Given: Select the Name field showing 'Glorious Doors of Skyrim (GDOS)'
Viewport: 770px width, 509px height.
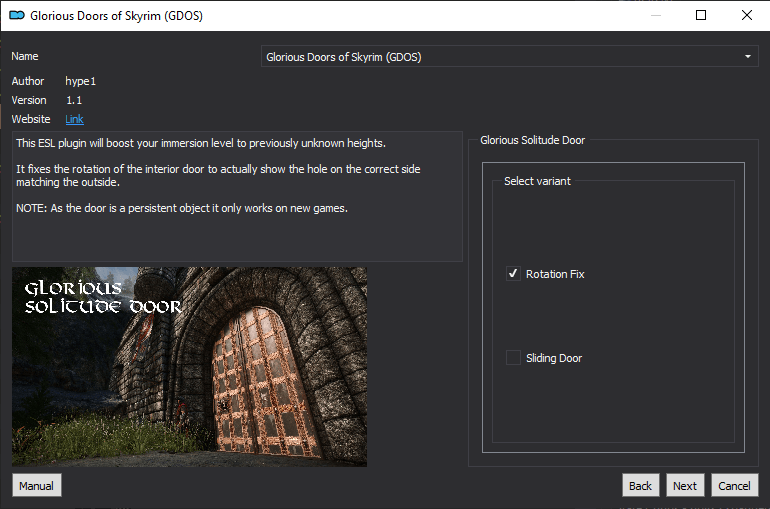Looking at the screenshot, I should pyautogui.click(x=509, y=57).
